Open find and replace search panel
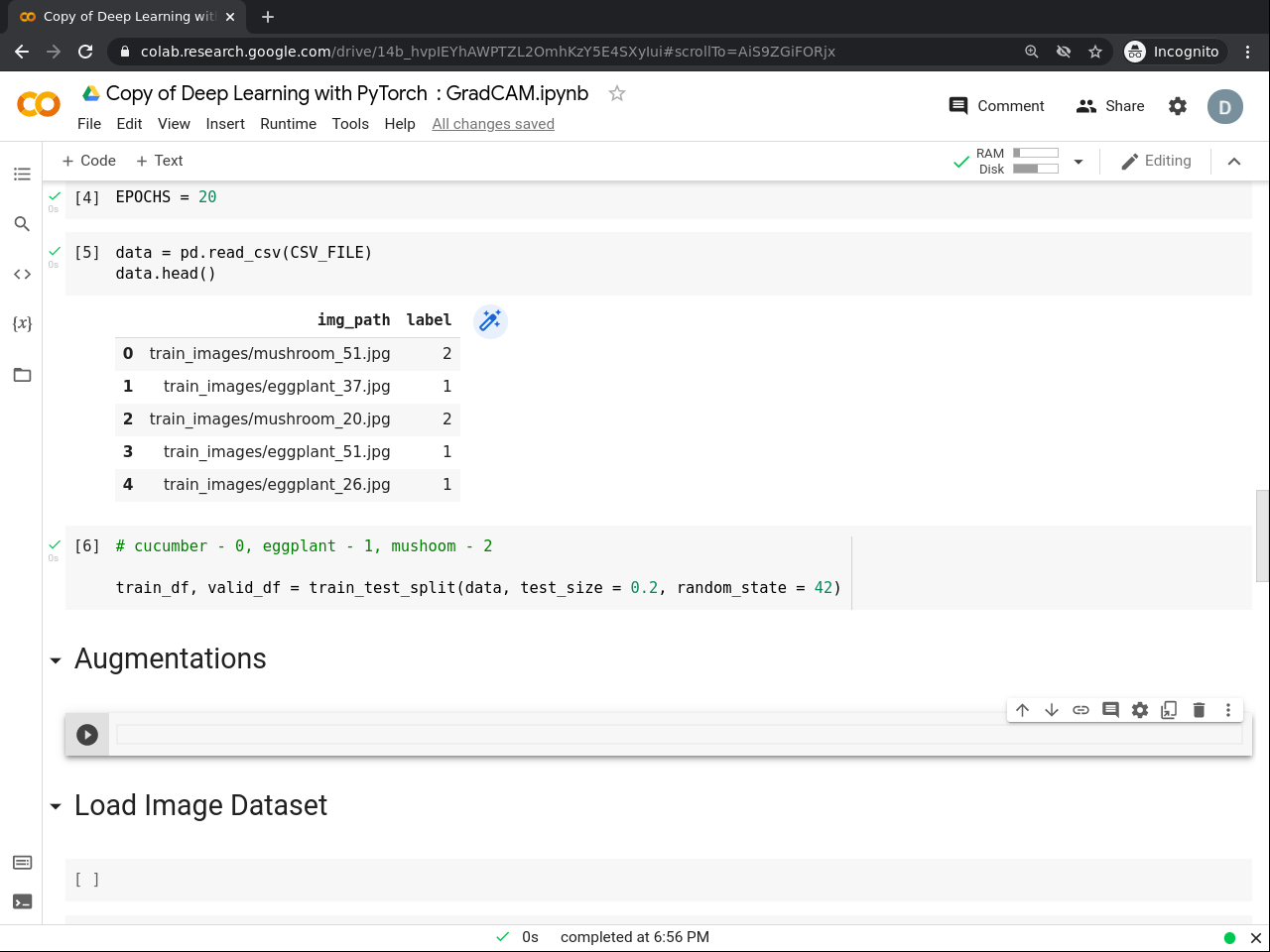The image size is (1270, 952). [x=22, y=224]
